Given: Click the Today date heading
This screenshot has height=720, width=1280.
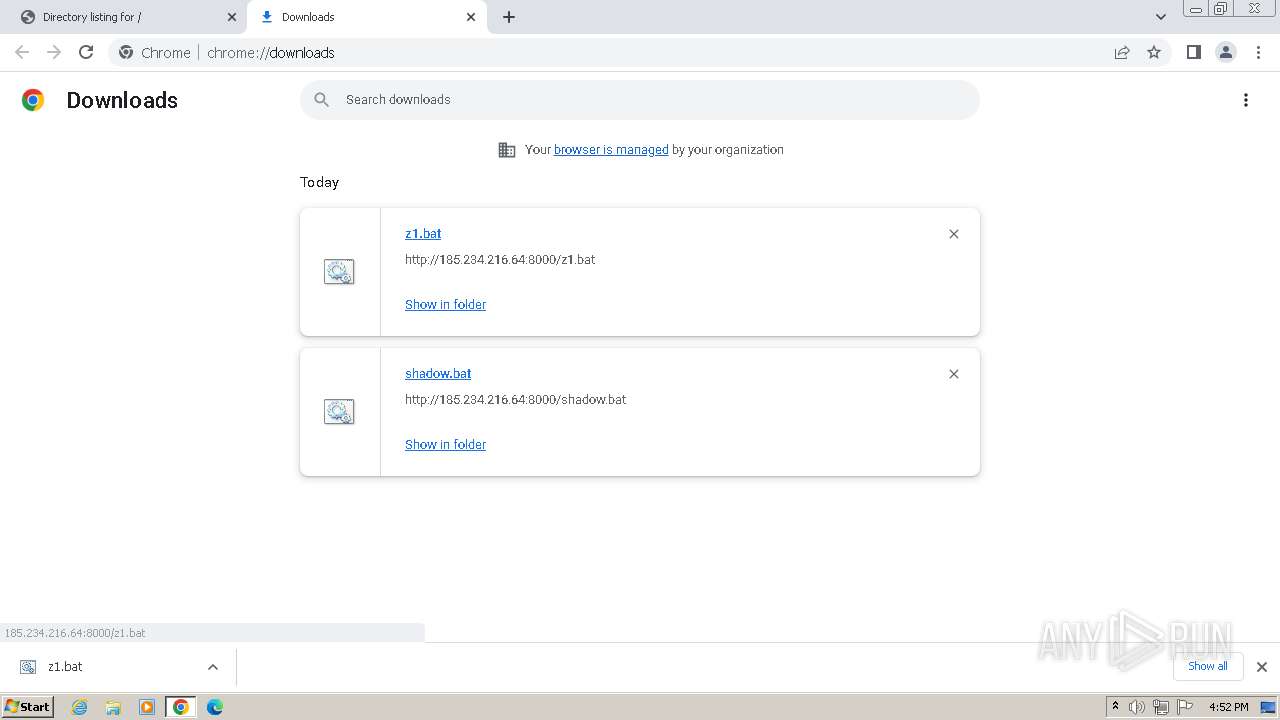Looking at the screenshot, I should click(319, 182).
